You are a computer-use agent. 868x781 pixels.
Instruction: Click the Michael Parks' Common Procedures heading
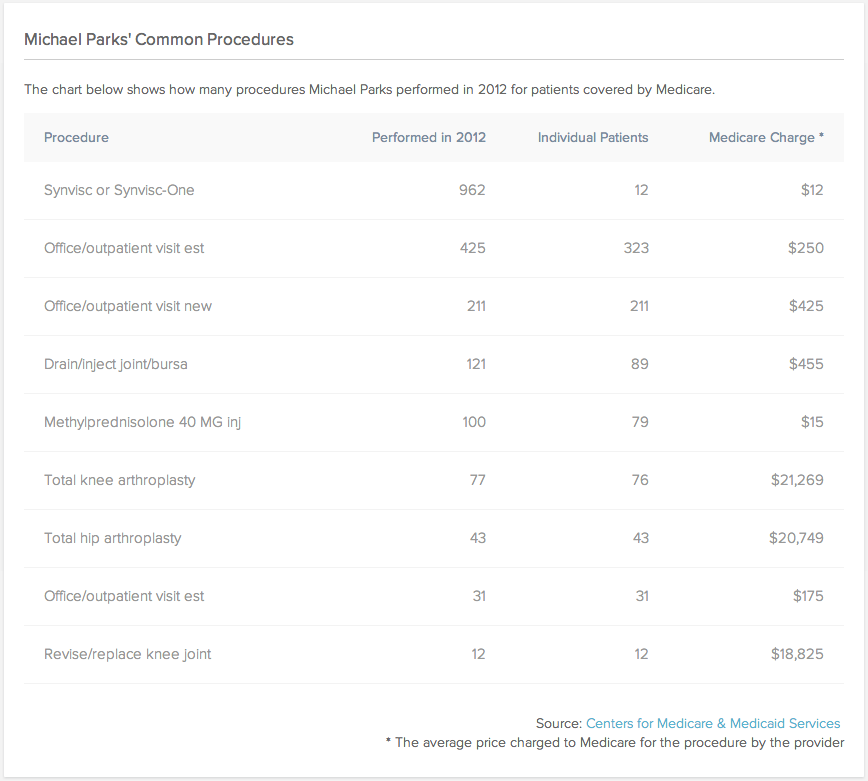click(159, 40)
